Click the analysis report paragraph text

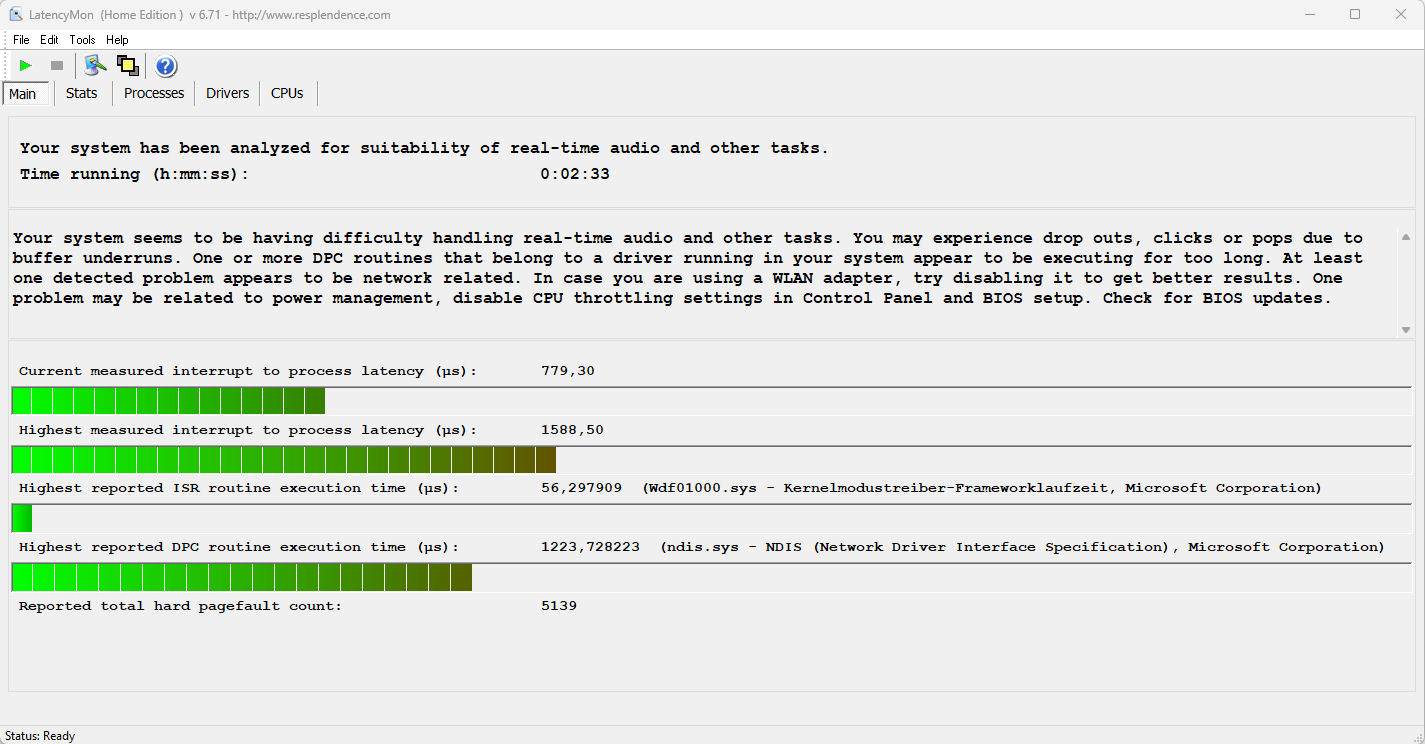[x=688, y=268]
